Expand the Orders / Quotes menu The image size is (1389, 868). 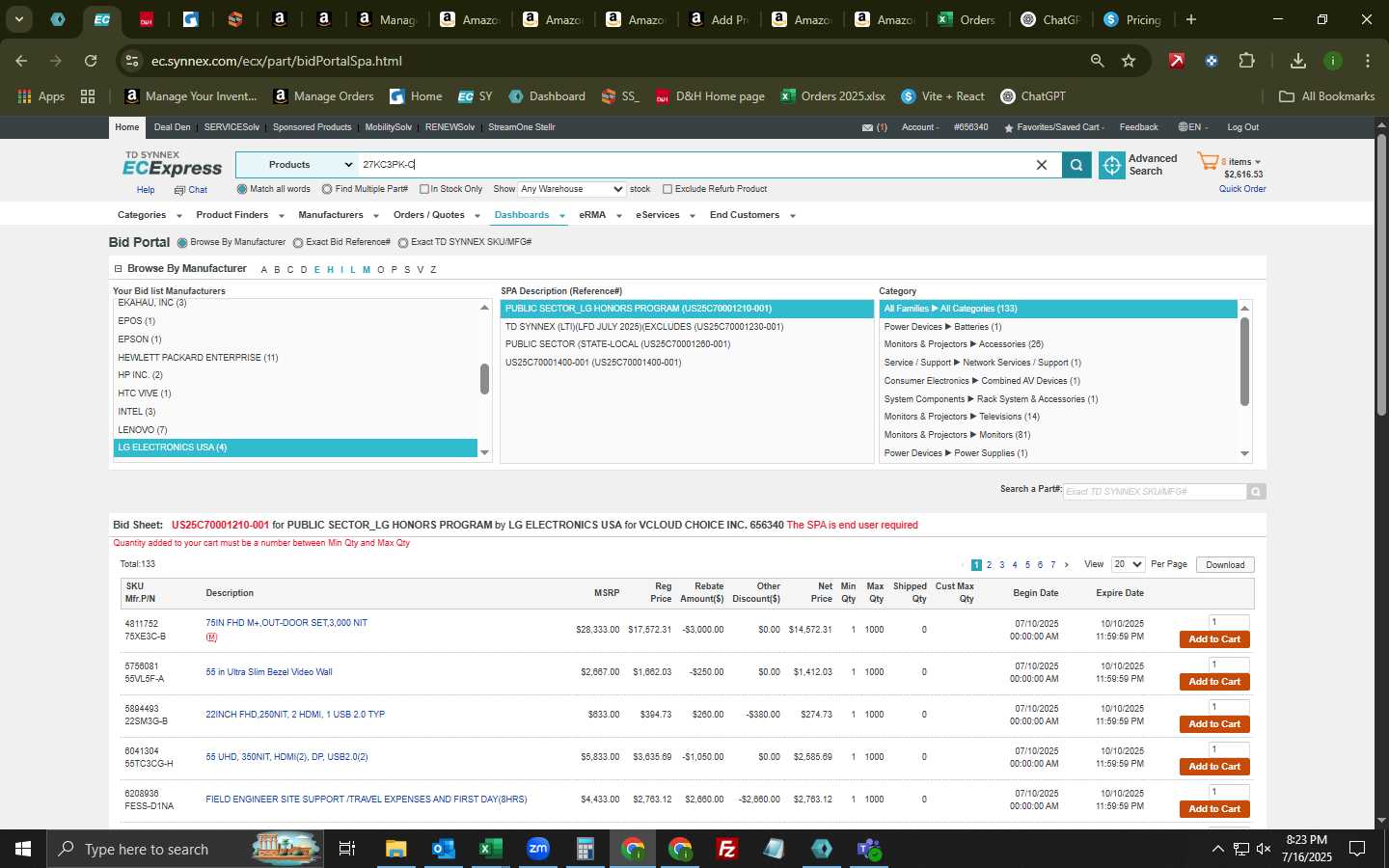(x=436, y=215)
